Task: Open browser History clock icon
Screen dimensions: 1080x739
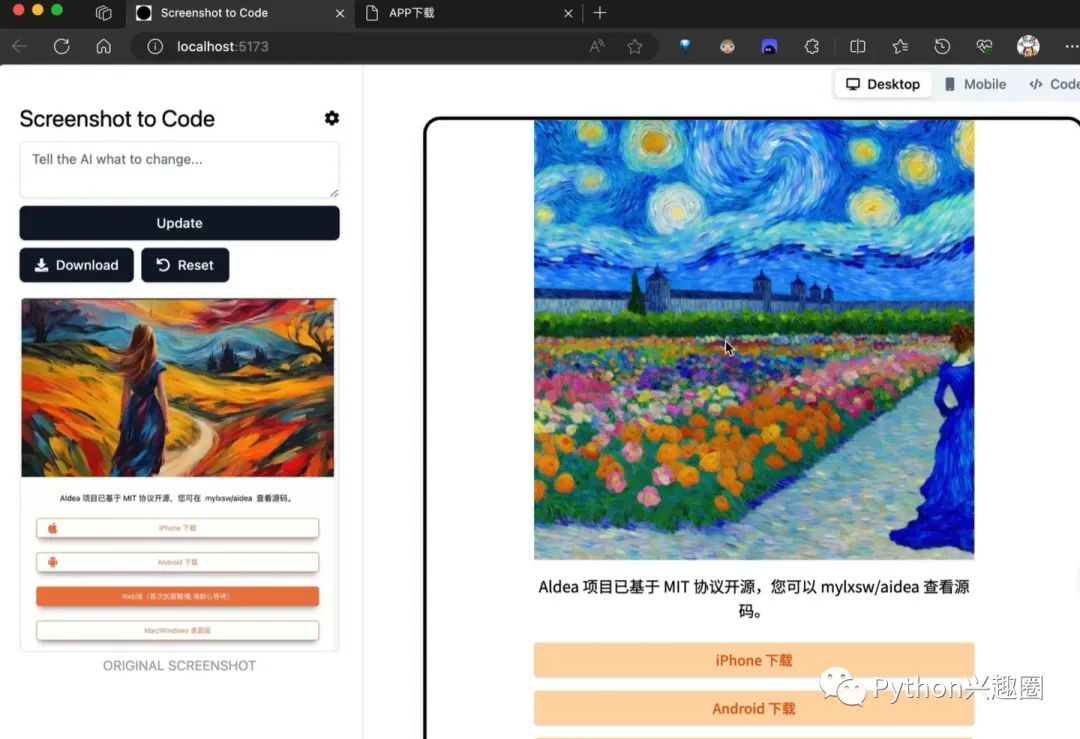Action: click(942, 46)
